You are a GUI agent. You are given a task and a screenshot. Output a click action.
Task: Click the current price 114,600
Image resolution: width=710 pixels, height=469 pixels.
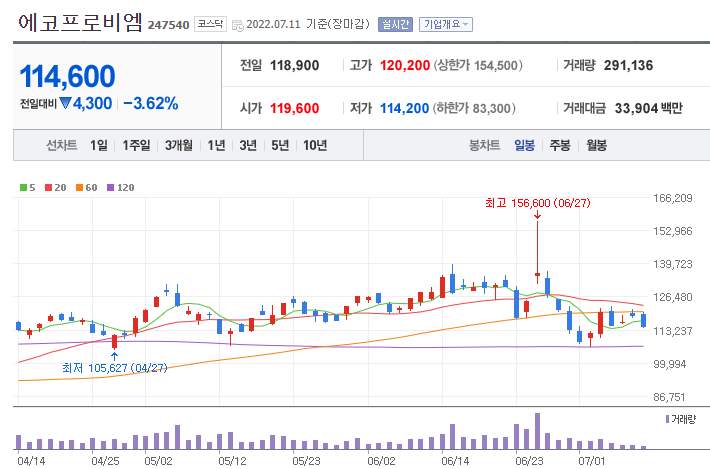pyautogui.click(x=67, y=76)
